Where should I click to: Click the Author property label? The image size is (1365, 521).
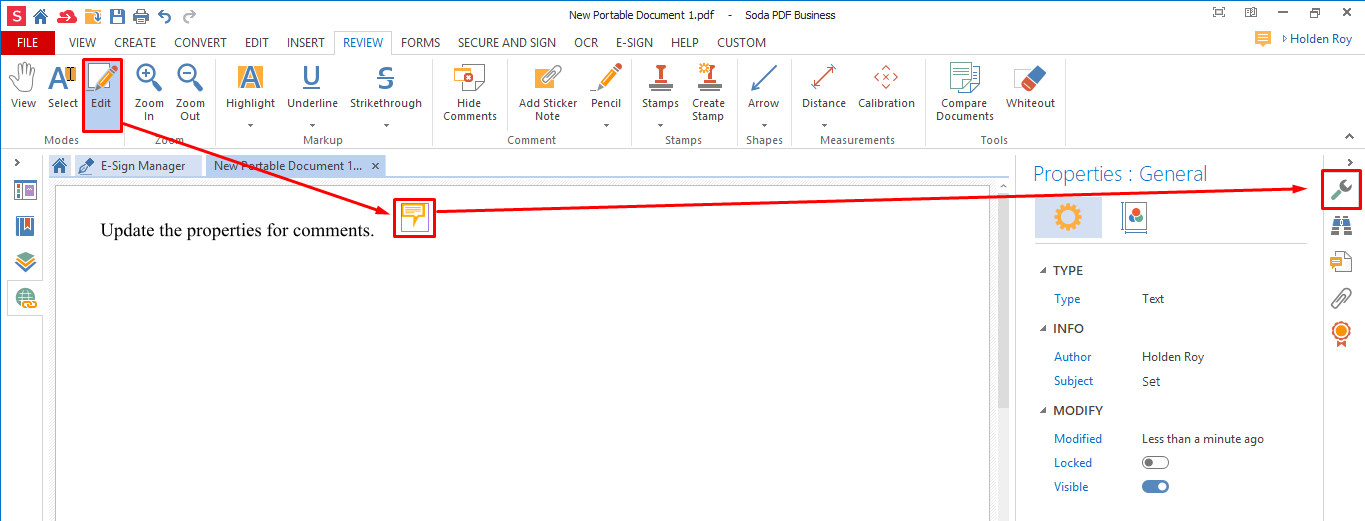point(1072,357)
